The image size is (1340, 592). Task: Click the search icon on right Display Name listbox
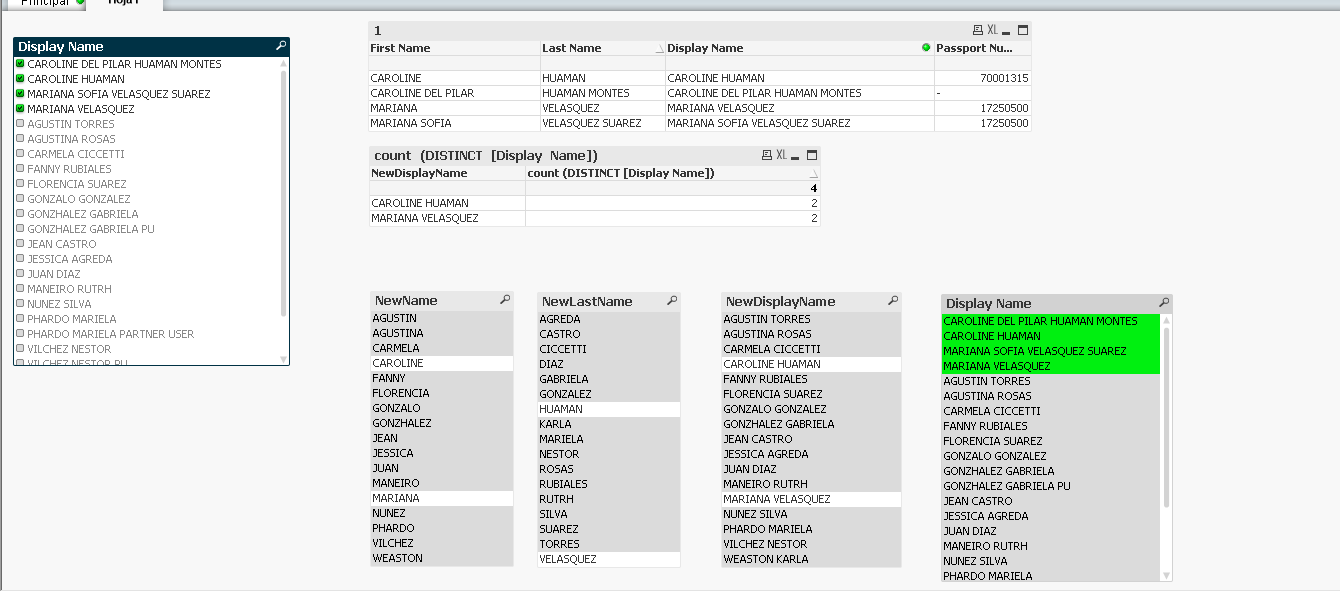pos(1164,300)
